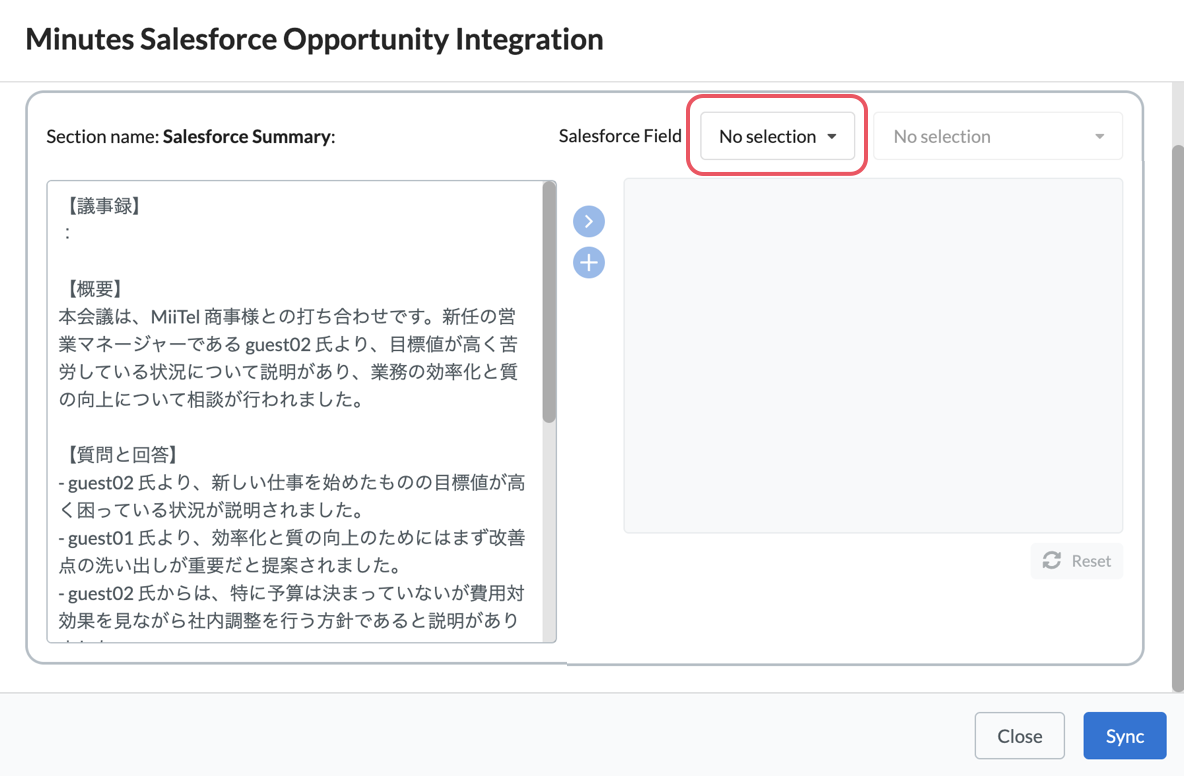Image resolution: width=1184 pixels, height=776 pixels.
Task: Click the blue plus append circle icon
Action: (589, 263)
